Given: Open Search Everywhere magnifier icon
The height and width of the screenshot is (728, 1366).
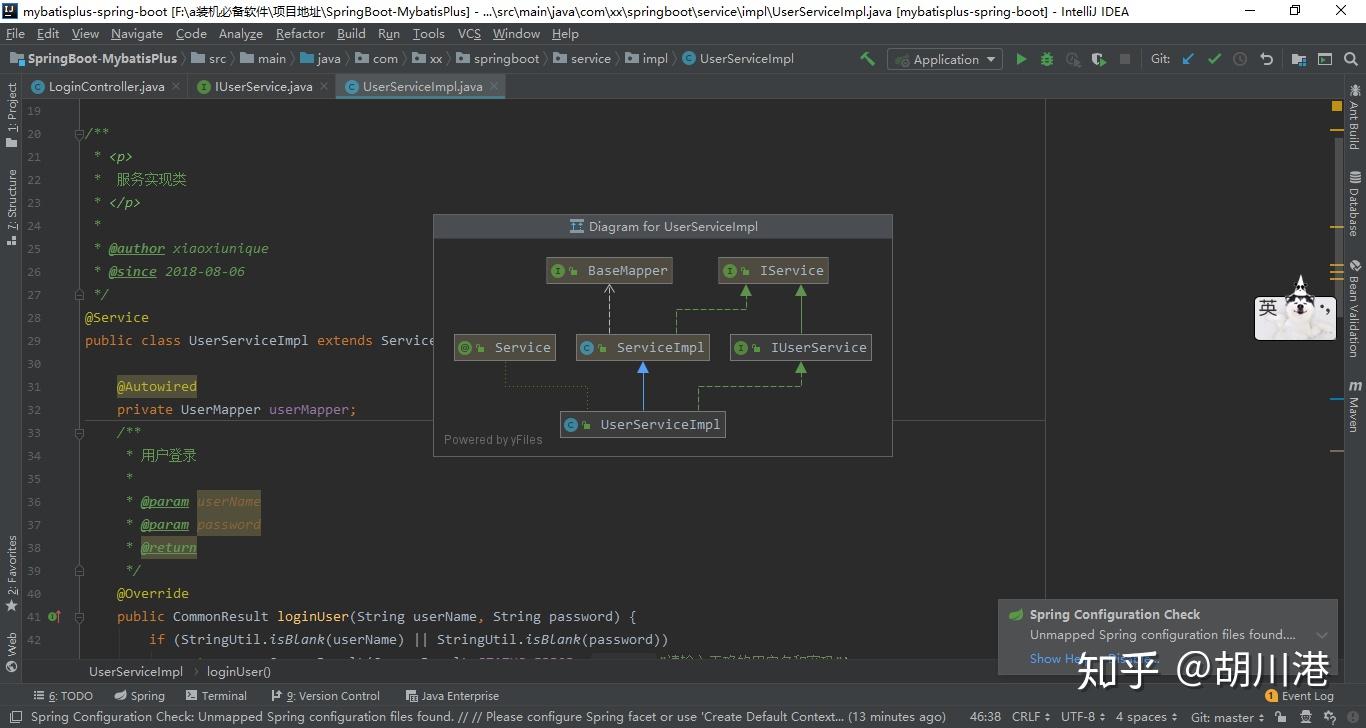Looking at the screenshot, I should [1351, 59].
